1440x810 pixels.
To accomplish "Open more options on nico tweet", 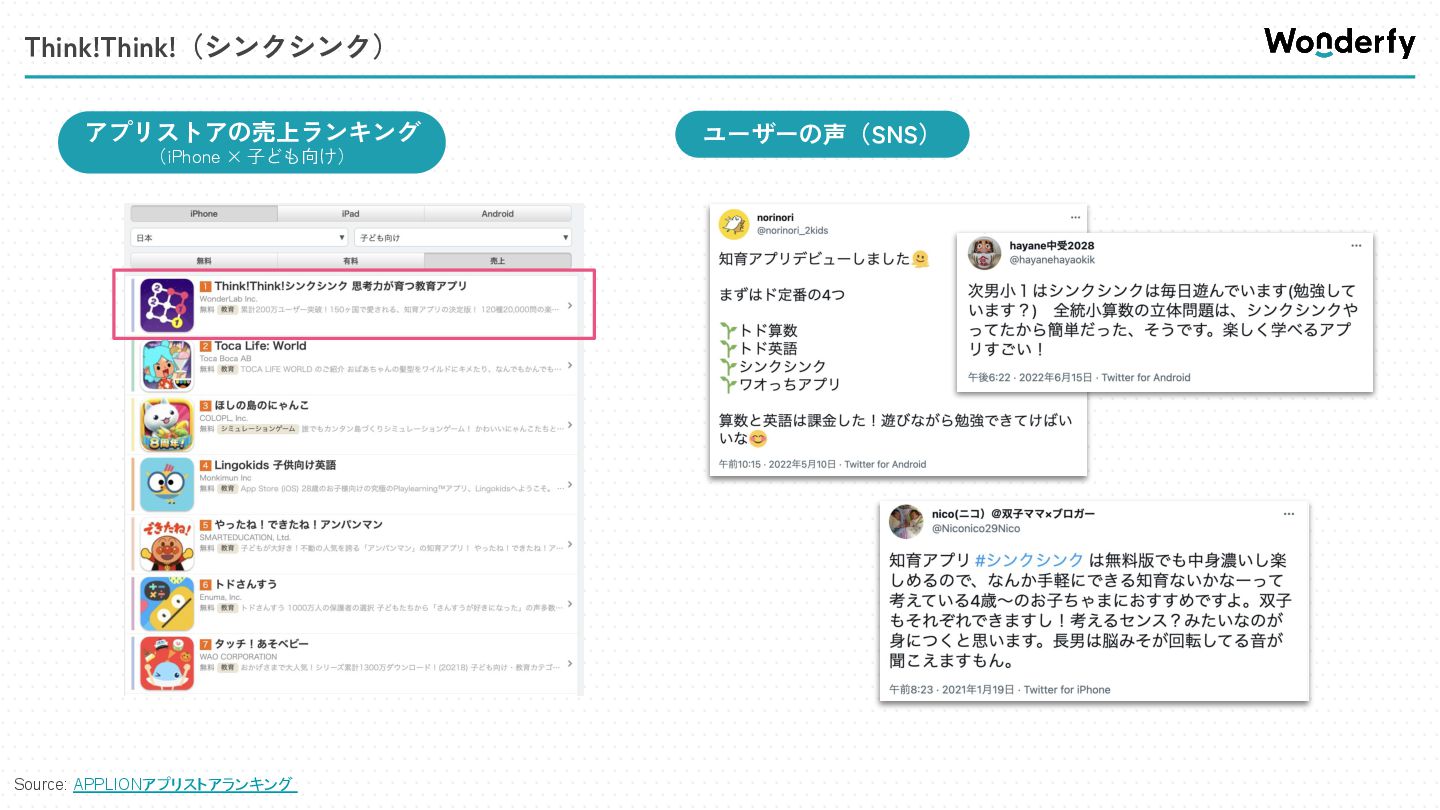I will tap(1290, 513).
